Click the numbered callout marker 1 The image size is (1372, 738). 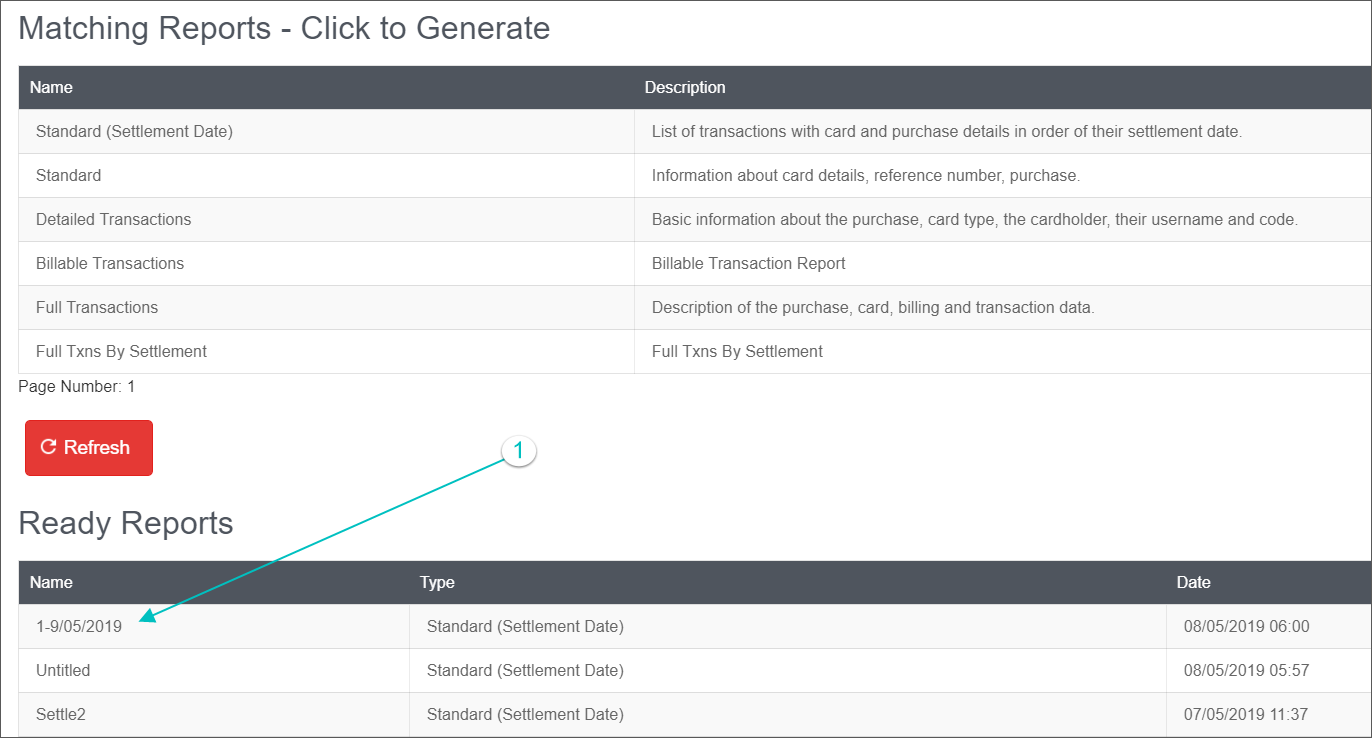click(x=518, y=451)
